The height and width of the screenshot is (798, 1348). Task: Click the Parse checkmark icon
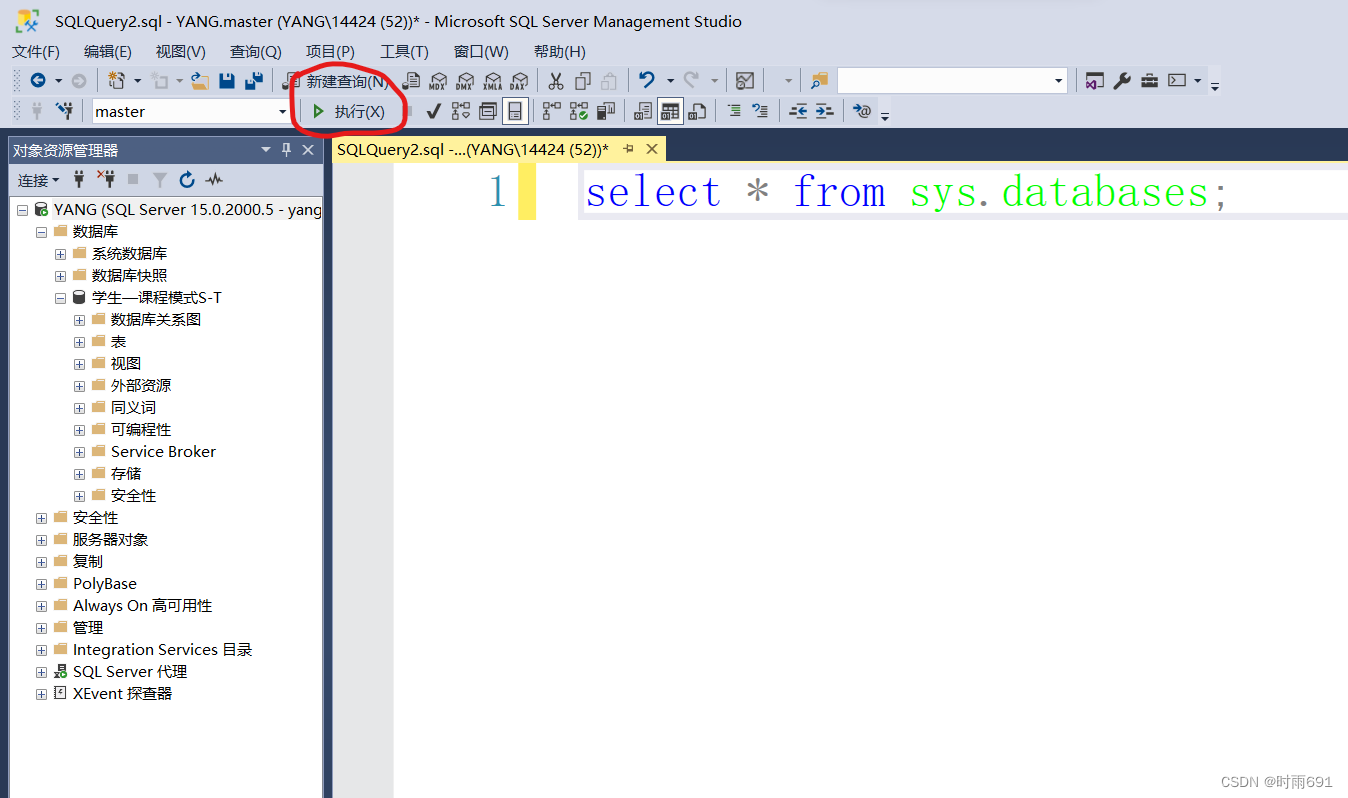434,111
